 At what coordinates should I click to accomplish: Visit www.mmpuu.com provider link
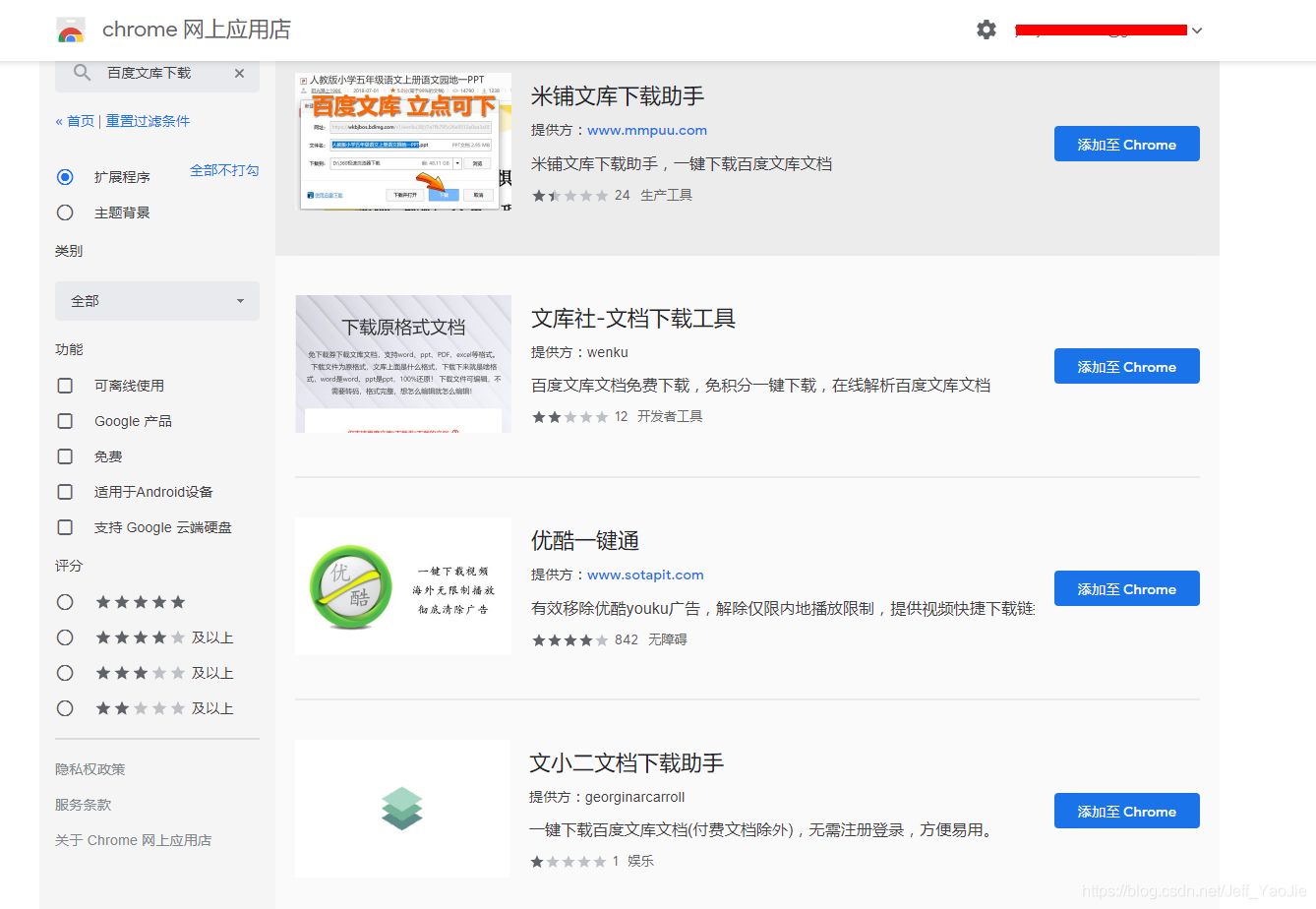click(647, 130)
